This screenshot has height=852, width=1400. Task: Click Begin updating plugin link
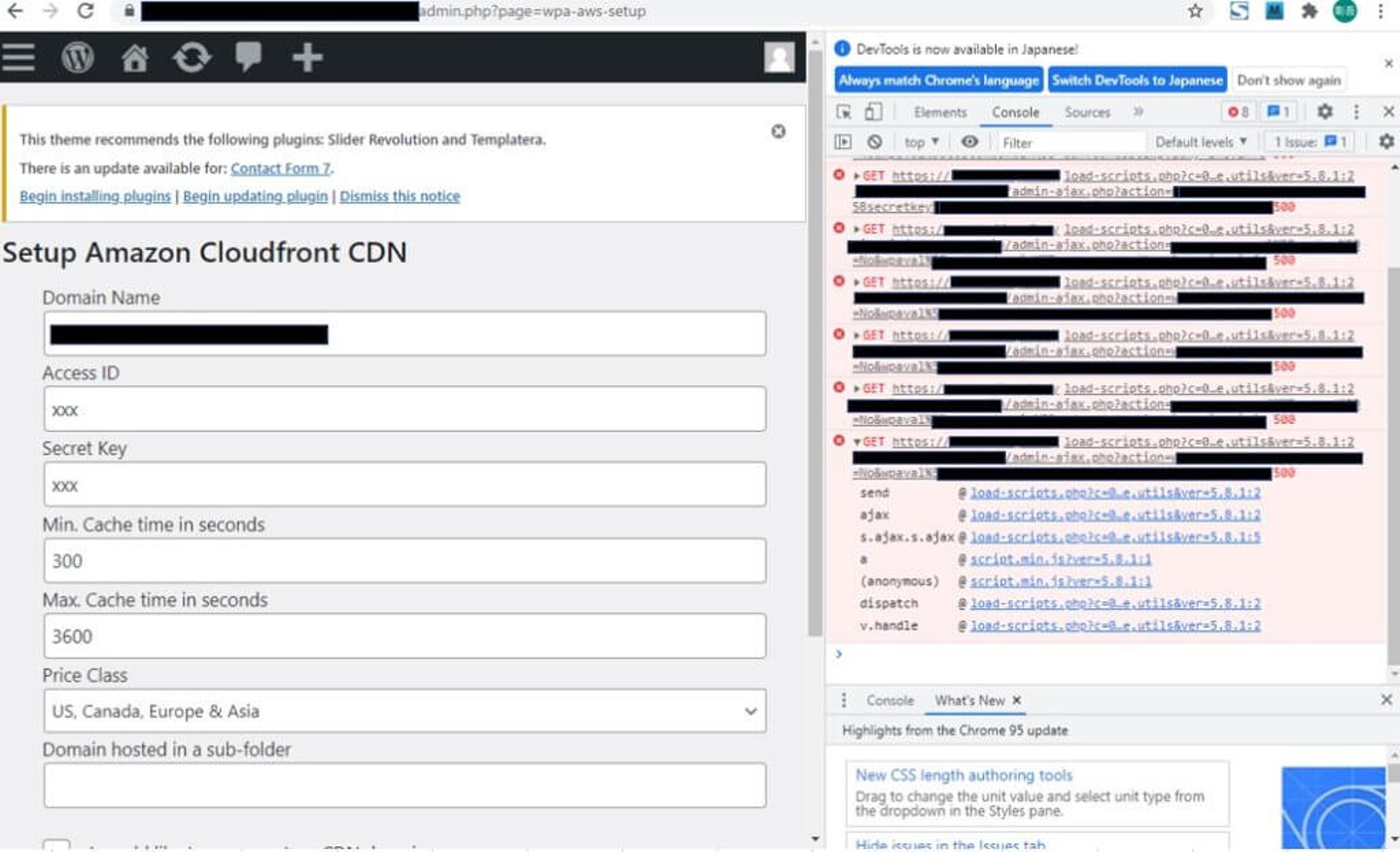click(x=256, y=196)
